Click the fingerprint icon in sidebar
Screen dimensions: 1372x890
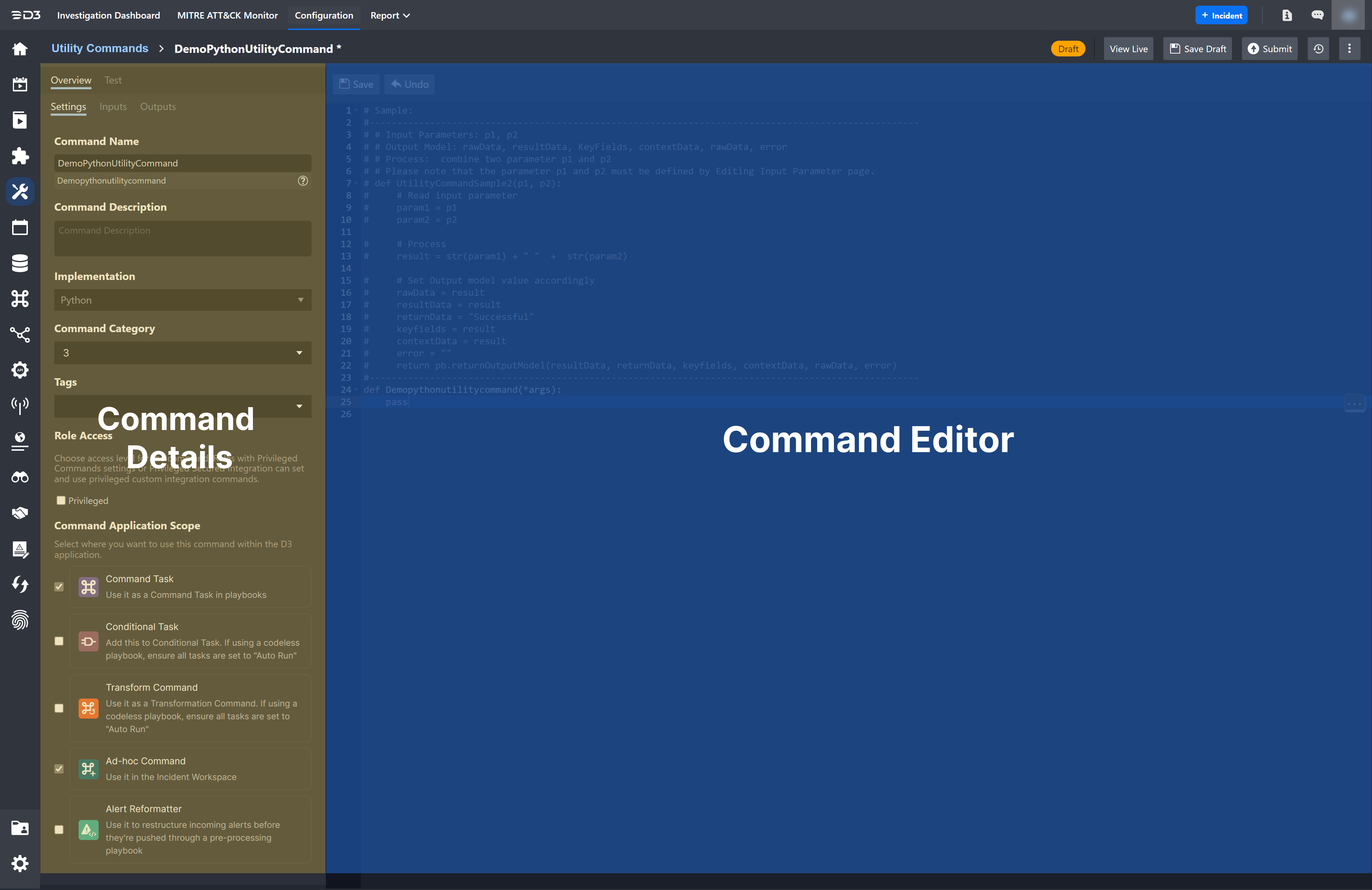pyautogui.click(x=20, y=620)
